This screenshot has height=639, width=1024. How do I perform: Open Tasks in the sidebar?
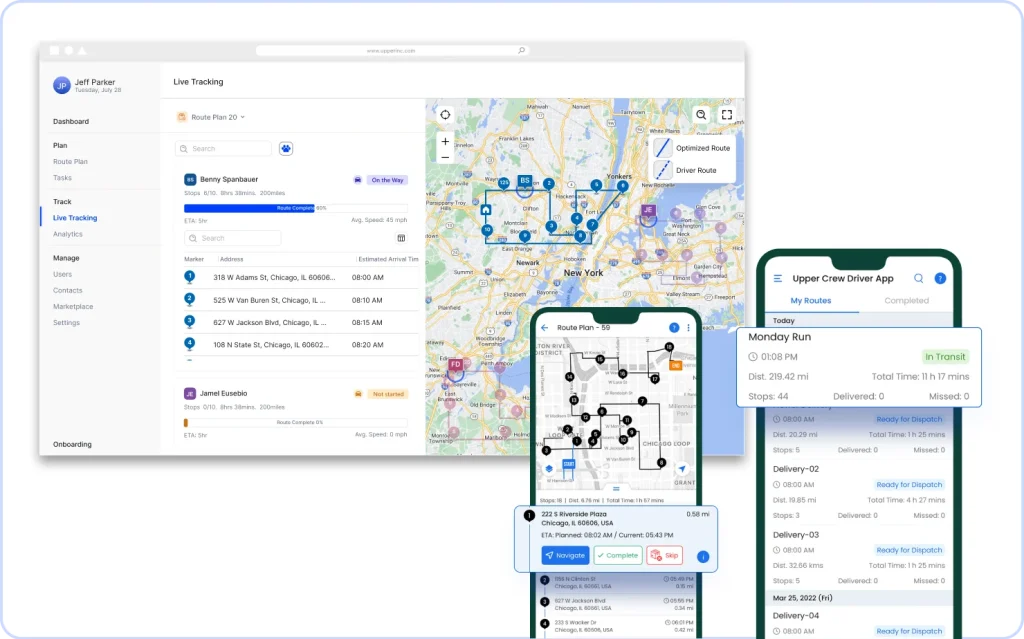coord(62,178)
